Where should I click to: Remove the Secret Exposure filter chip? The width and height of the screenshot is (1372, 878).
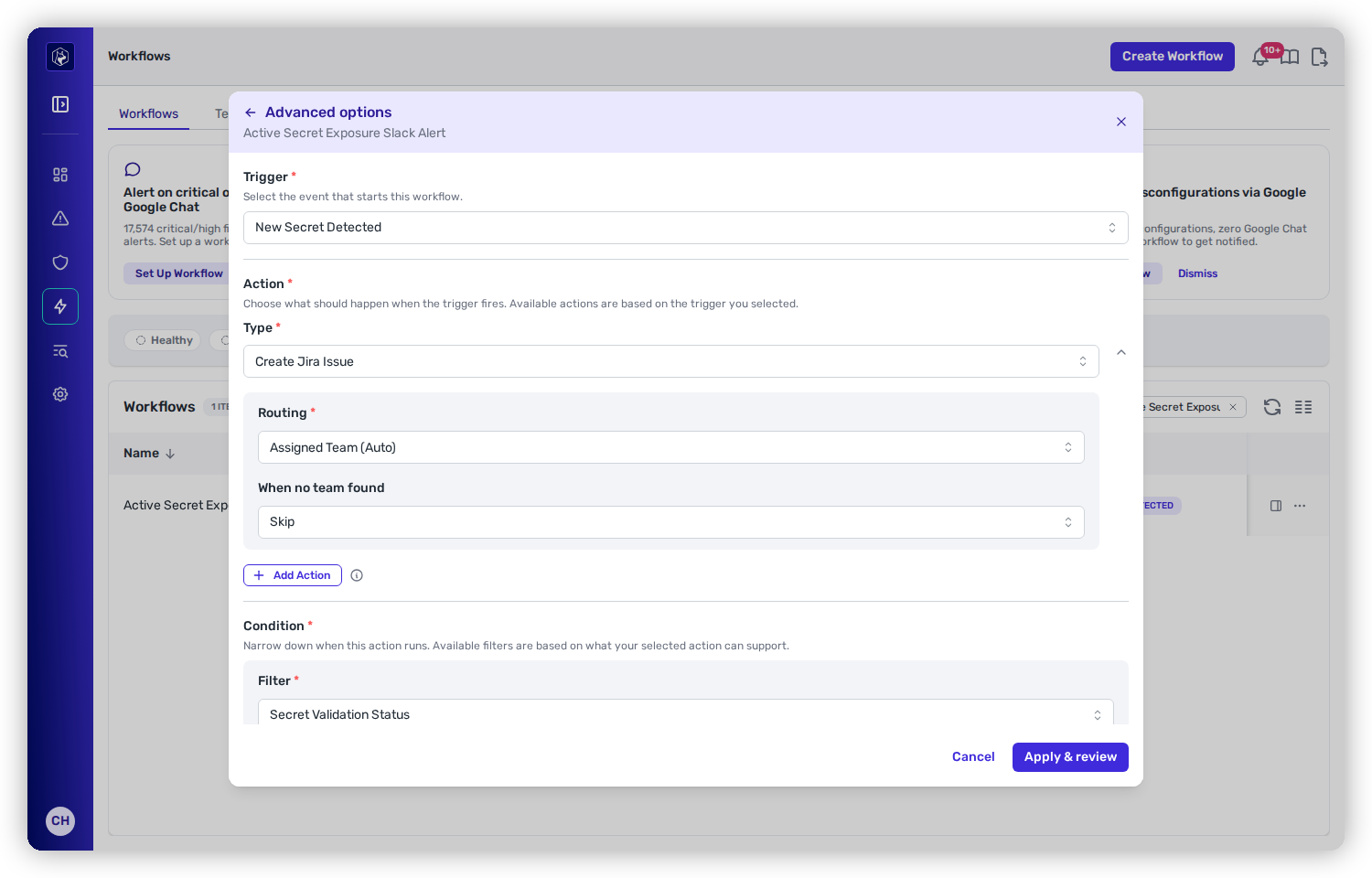tap(1233, 407)
